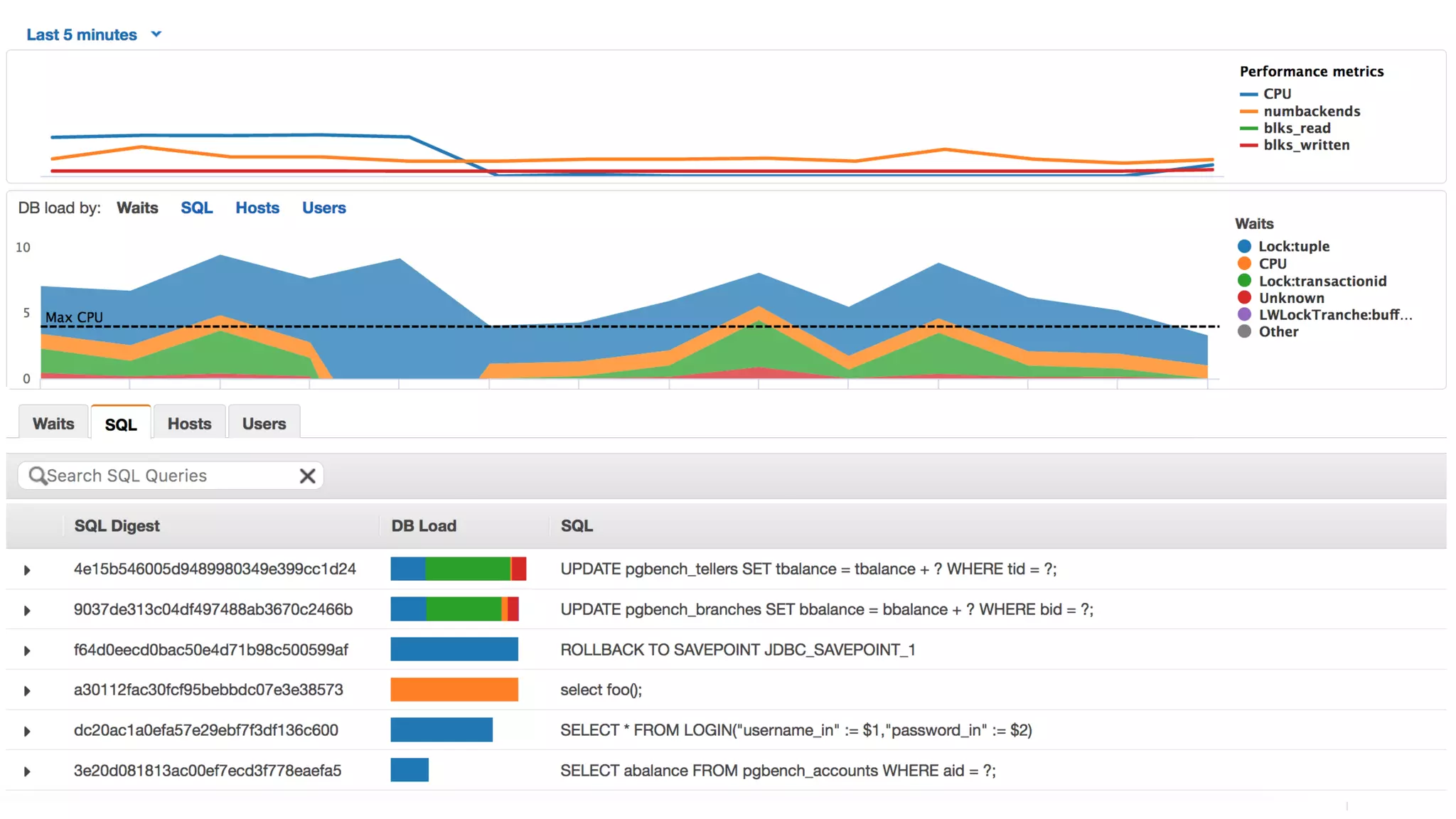Click the search magnifier icon
Image resolution: width=1456 pixels, height=819 pixels.
[x=37, y=476]
